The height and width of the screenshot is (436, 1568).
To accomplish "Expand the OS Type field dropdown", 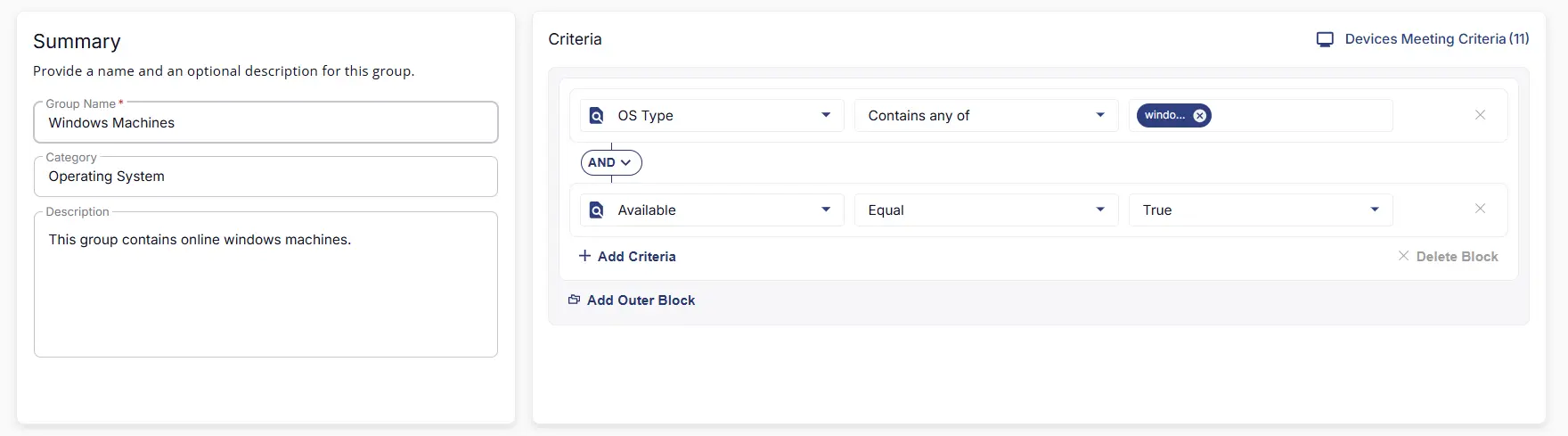I will (825, 115).
